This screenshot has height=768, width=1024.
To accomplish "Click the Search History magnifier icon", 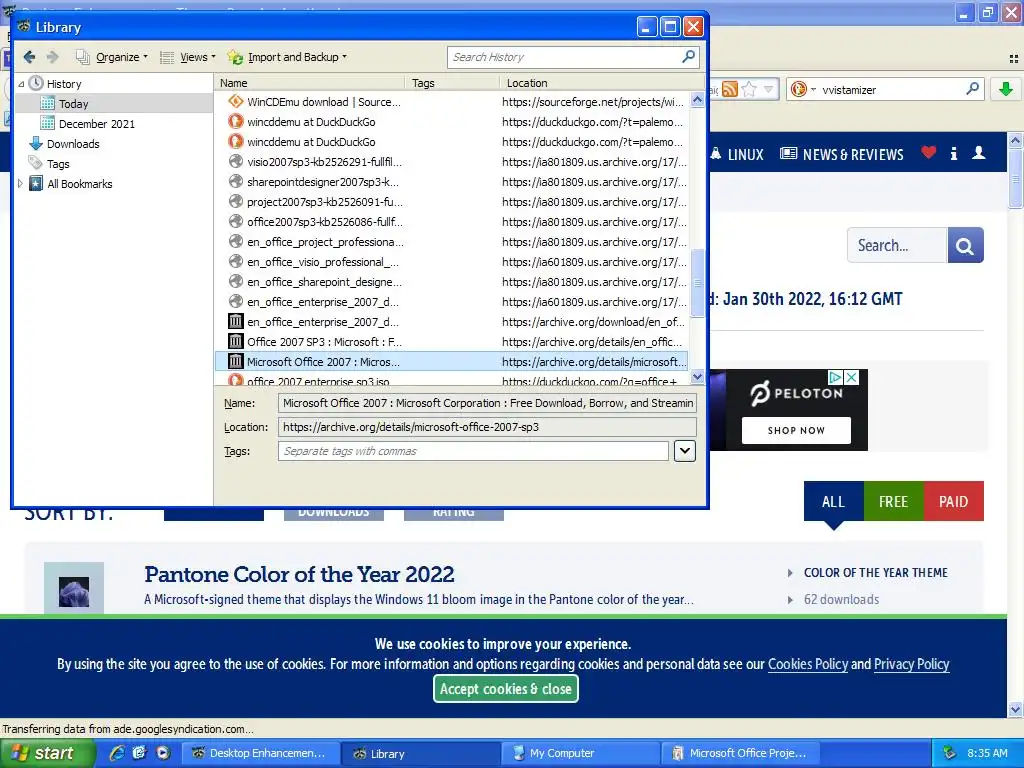I will pos(688,57).
